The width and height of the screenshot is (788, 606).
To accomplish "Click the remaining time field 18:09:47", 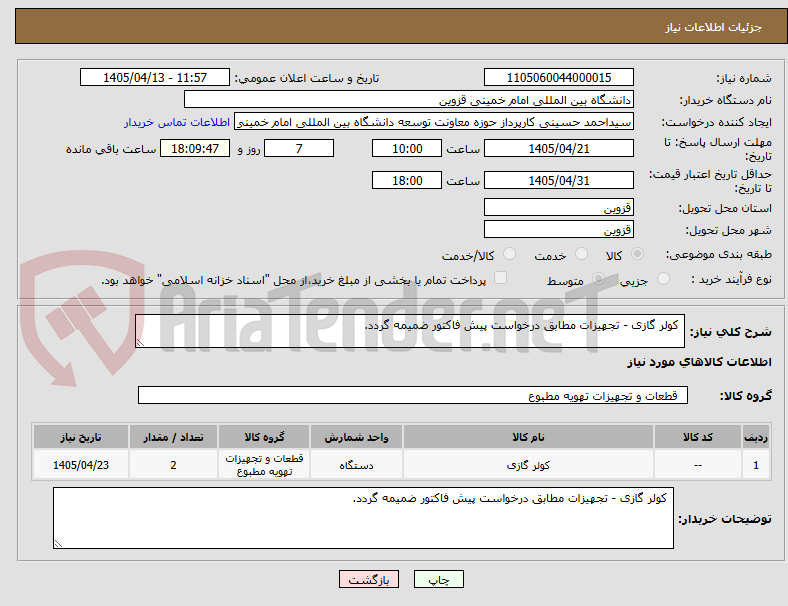I will [195, 149].
